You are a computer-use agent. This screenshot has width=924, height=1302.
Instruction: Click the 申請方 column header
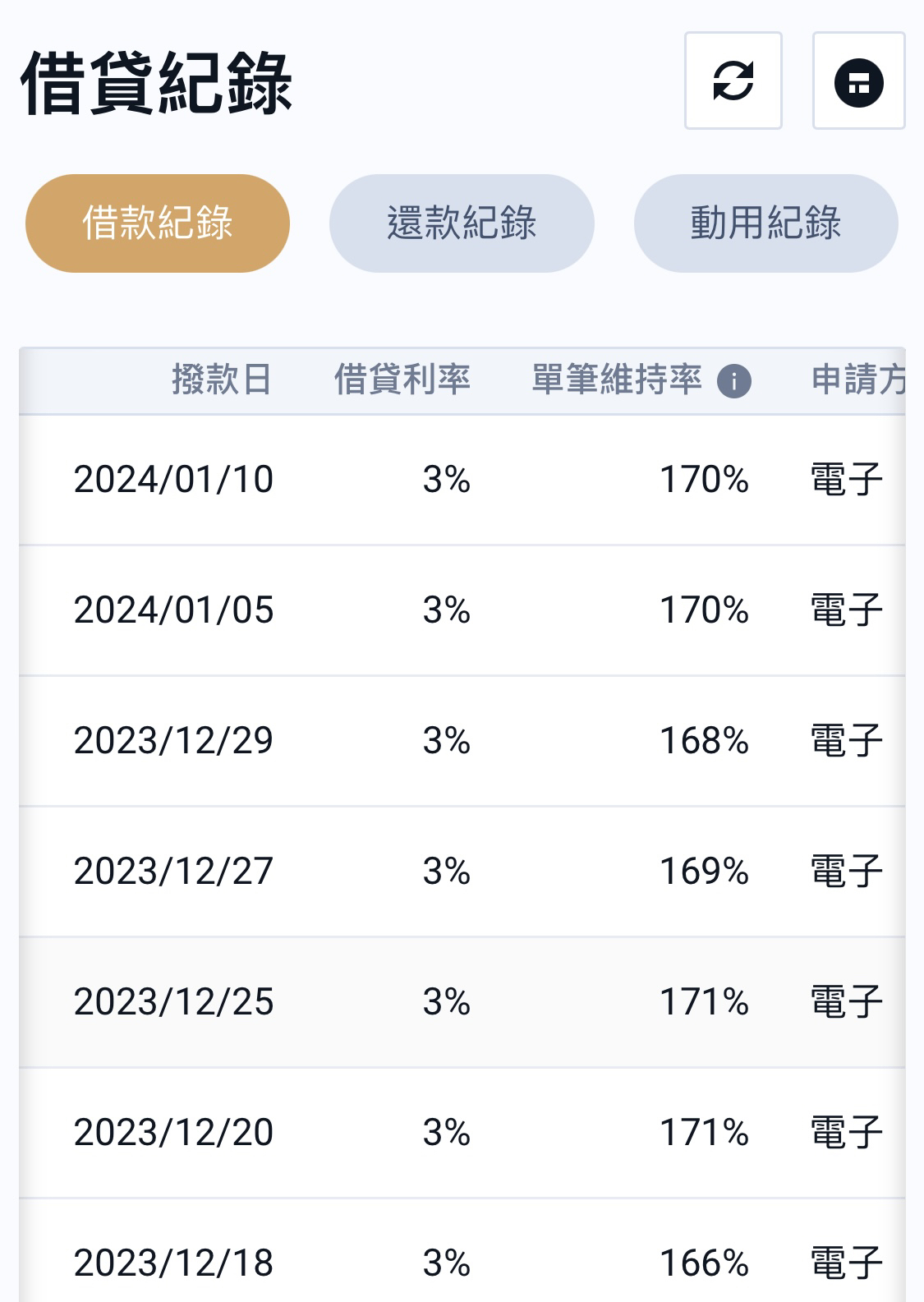(858, 380)
